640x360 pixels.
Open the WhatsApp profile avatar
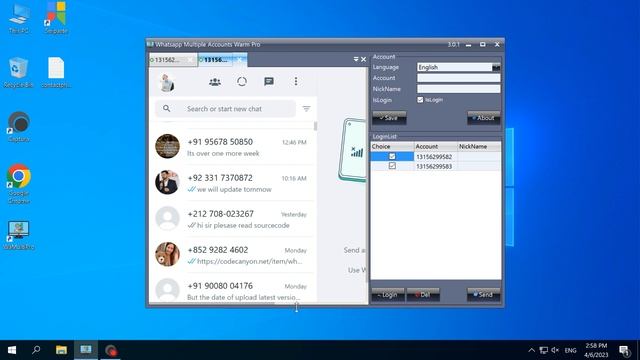[x=167, y=82]
